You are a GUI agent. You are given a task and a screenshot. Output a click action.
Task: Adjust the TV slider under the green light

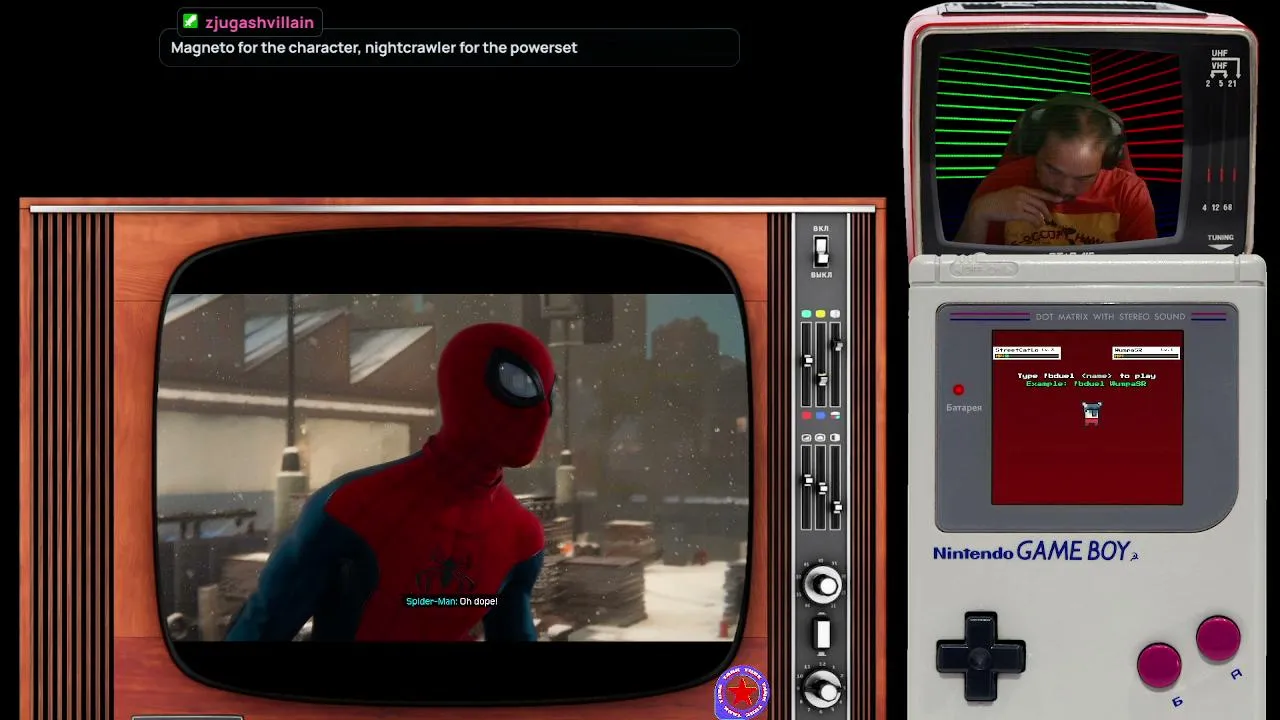click(x=807, y=363)
